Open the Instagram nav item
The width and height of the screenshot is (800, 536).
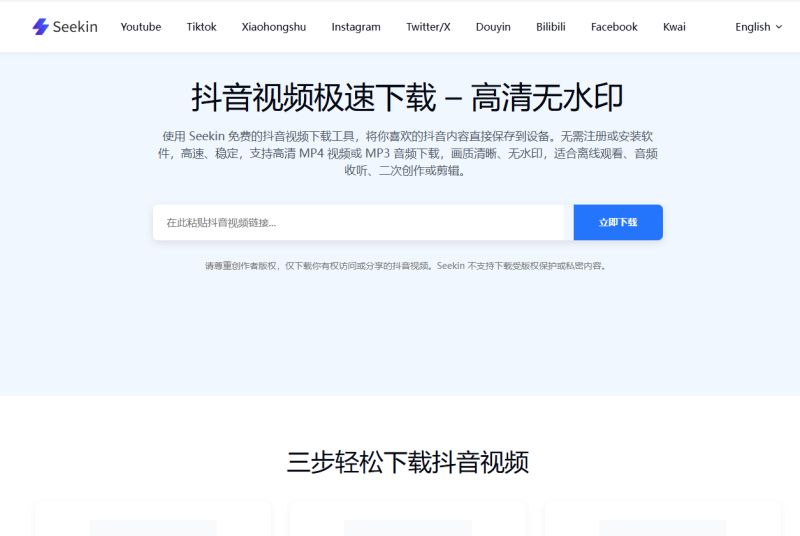(x=356, y=27)
